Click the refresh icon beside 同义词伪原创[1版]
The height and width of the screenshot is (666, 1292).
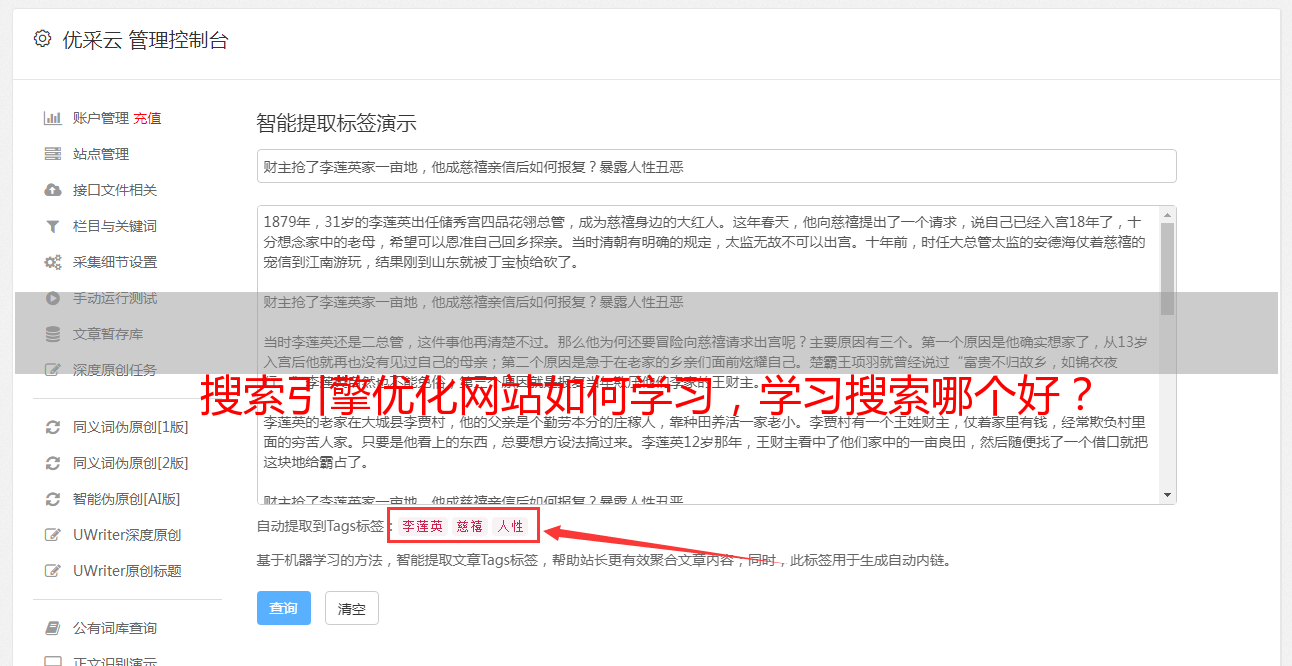coord(53,427)
